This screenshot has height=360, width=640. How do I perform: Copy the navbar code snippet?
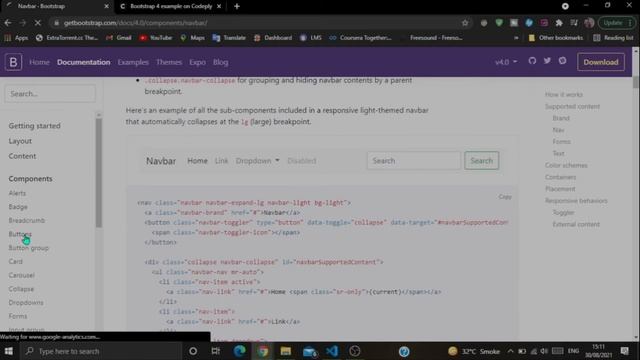tap(505, 197)
